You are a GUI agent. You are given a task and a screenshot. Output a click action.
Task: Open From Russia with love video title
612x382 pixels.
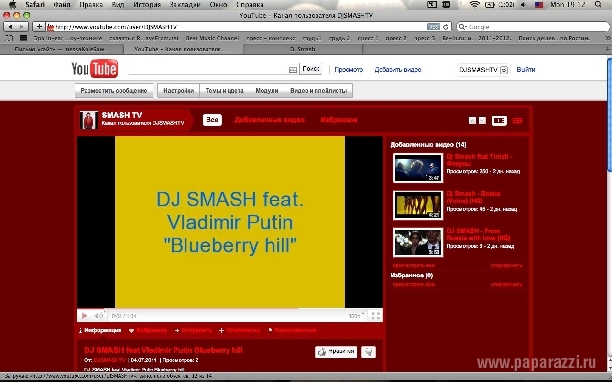tap(478, 235)
